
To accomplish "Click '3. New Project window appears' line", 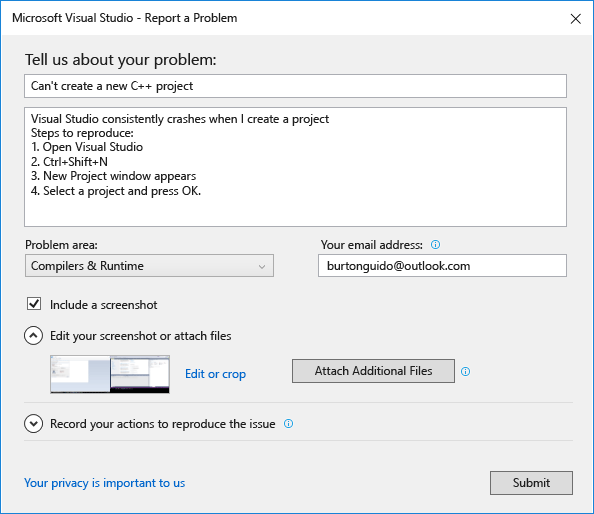I will click(113, 176).
